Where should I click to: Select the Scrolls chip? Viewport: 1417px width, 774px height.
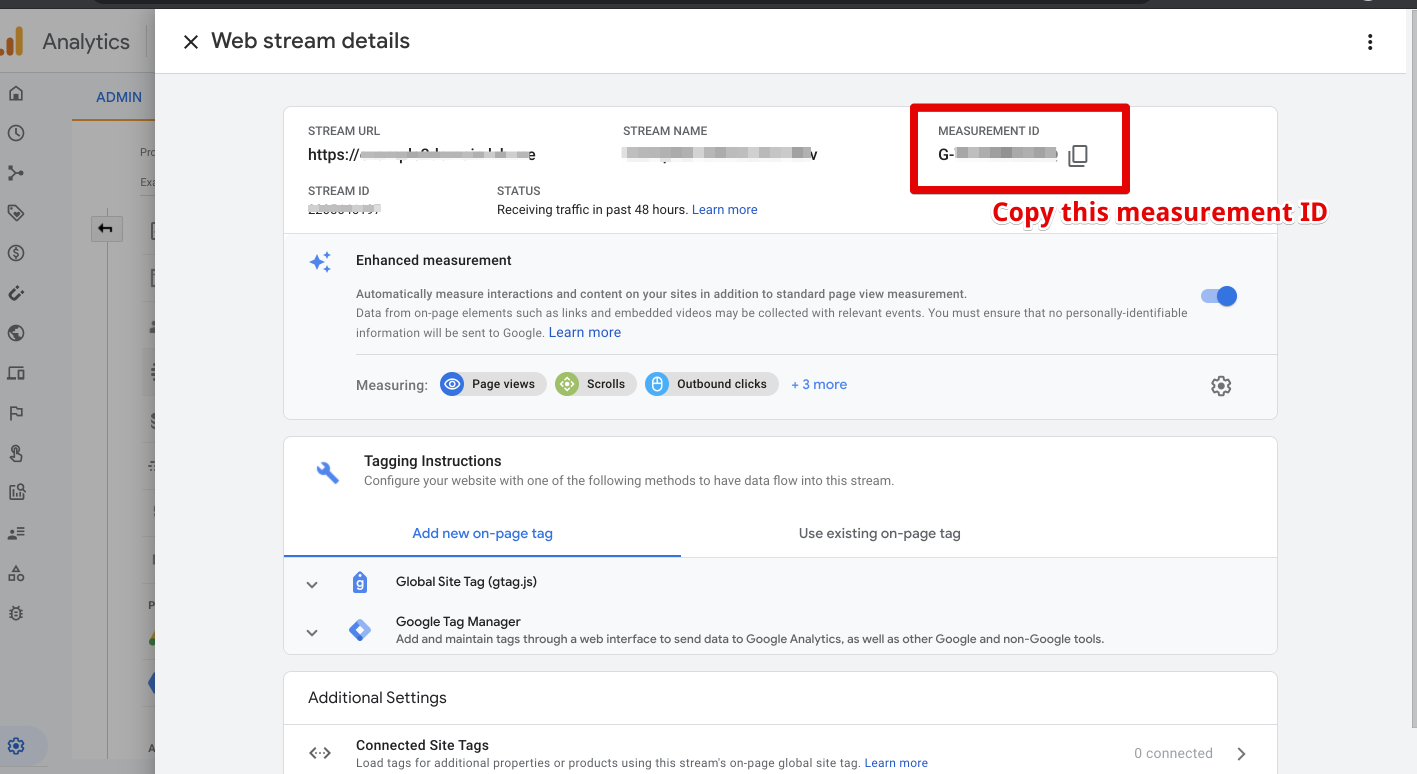595,384
